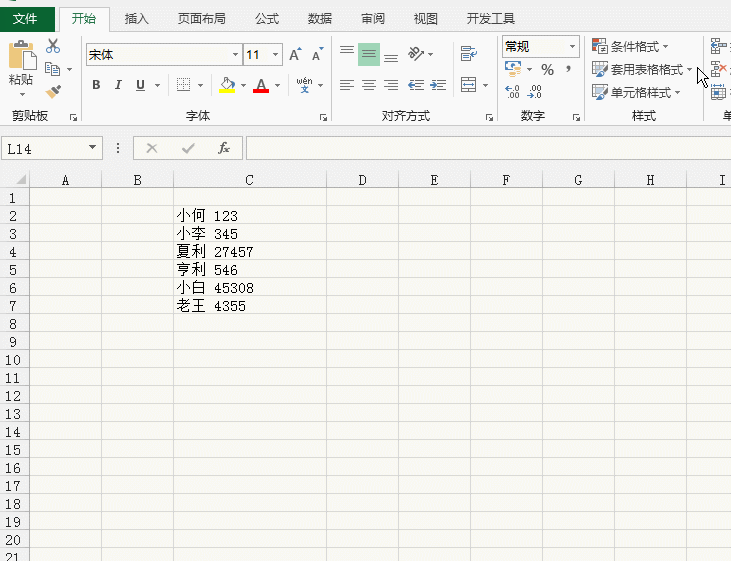731x561 pixels.
Task: Align text right
Action: [391, 85]
